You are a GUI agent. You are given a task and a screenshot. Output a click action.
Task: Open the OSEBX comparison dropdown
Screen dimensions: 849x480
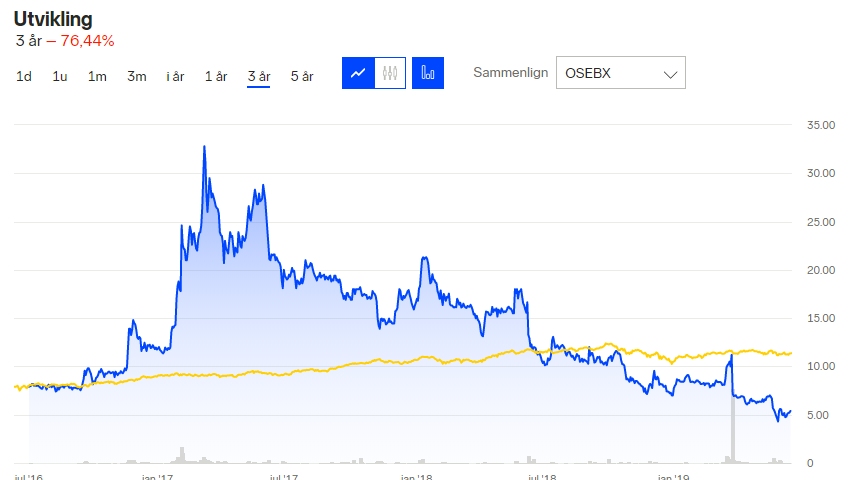click(x=620, y=73)
